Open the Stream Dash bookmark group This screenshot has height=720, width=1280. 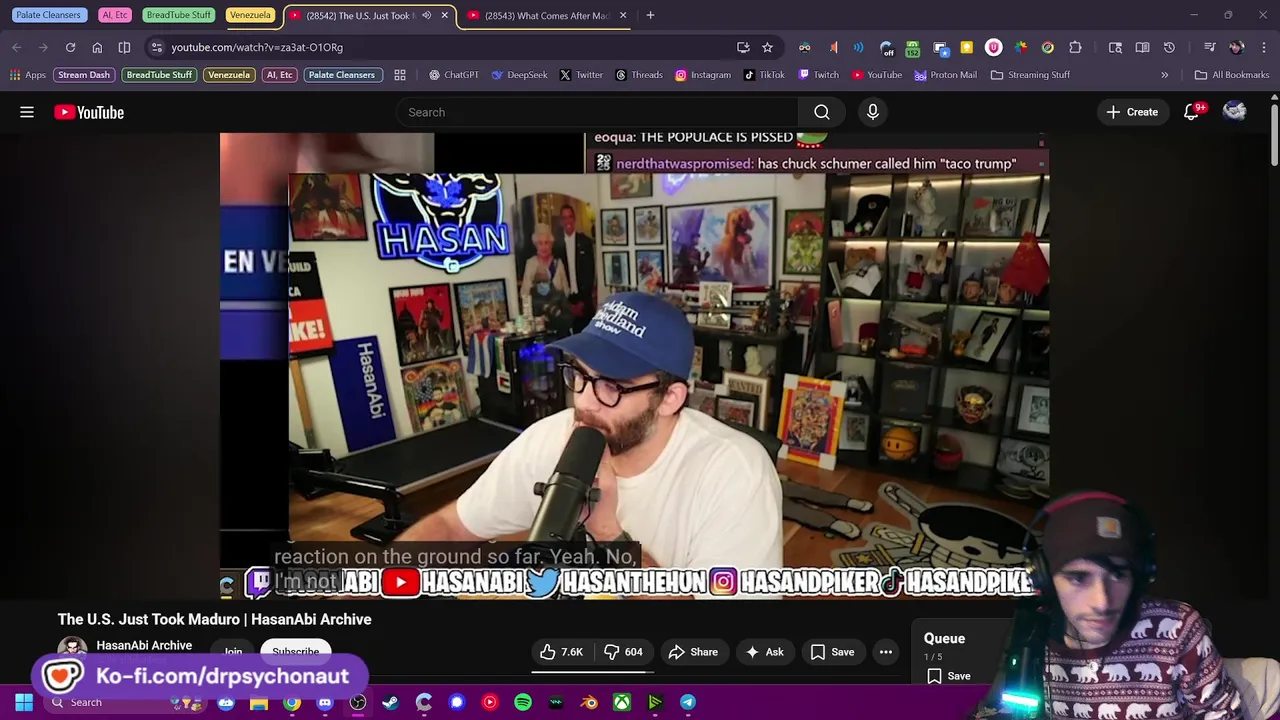[x=84, y=75]
